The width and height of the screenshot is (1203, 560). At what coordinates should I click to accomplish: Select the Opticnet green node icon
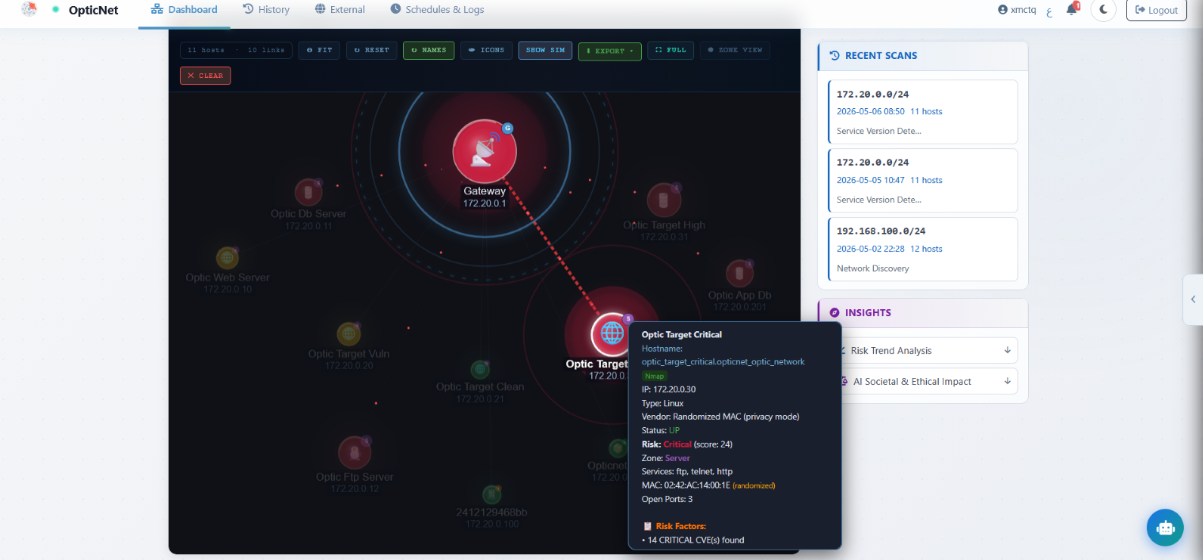coord(619,448)
